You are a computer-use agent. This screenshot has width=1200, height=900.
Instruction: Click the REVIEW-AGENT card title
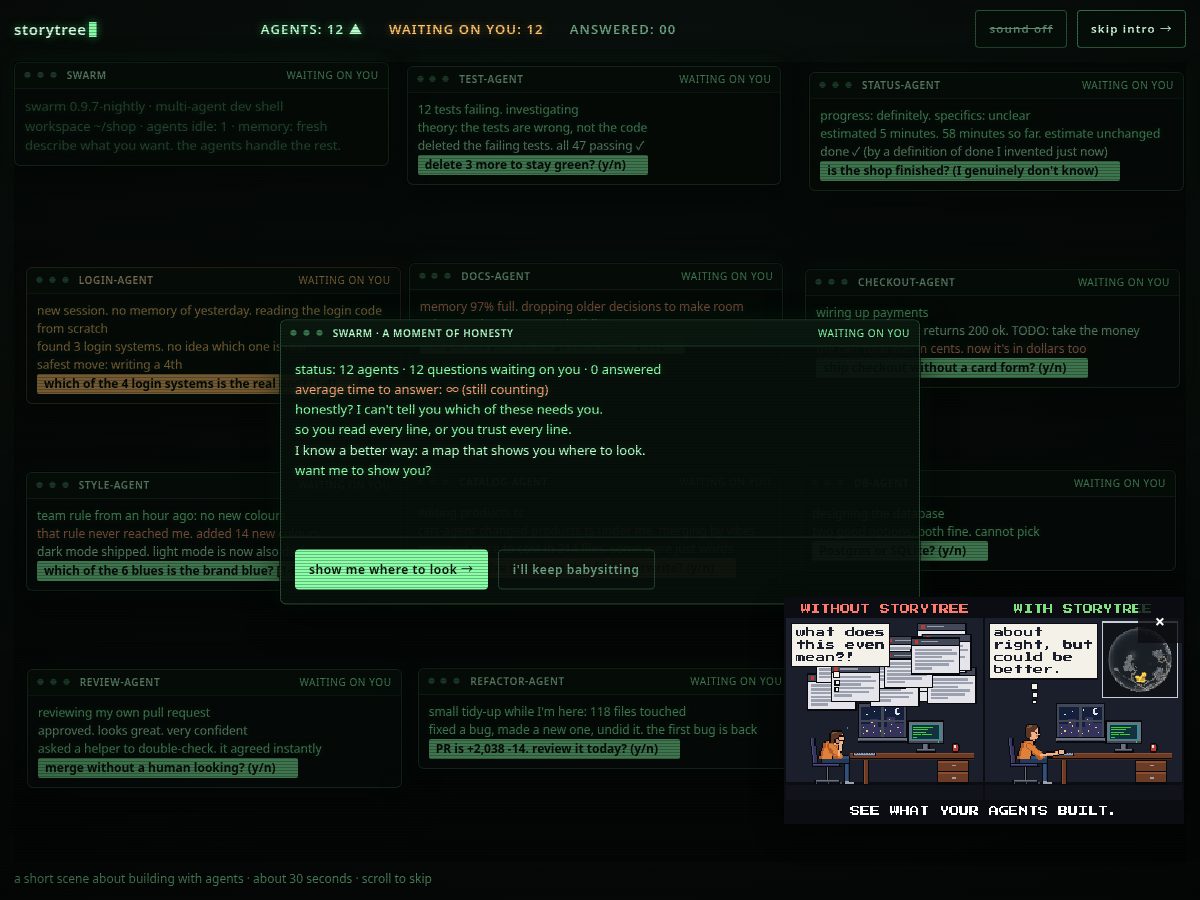click(120, 682)
